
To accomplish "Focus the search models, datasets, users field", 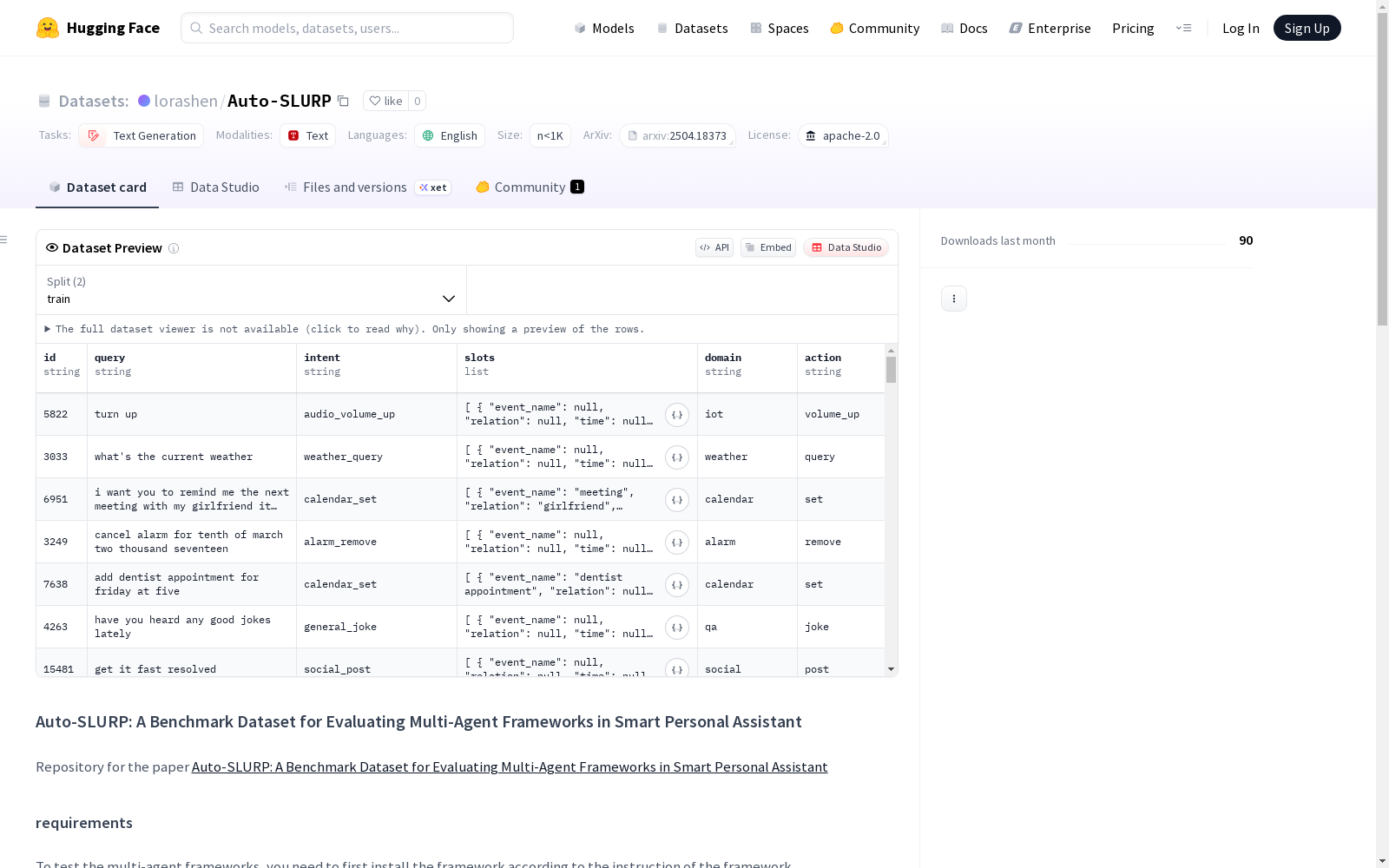I will [347, 28].
